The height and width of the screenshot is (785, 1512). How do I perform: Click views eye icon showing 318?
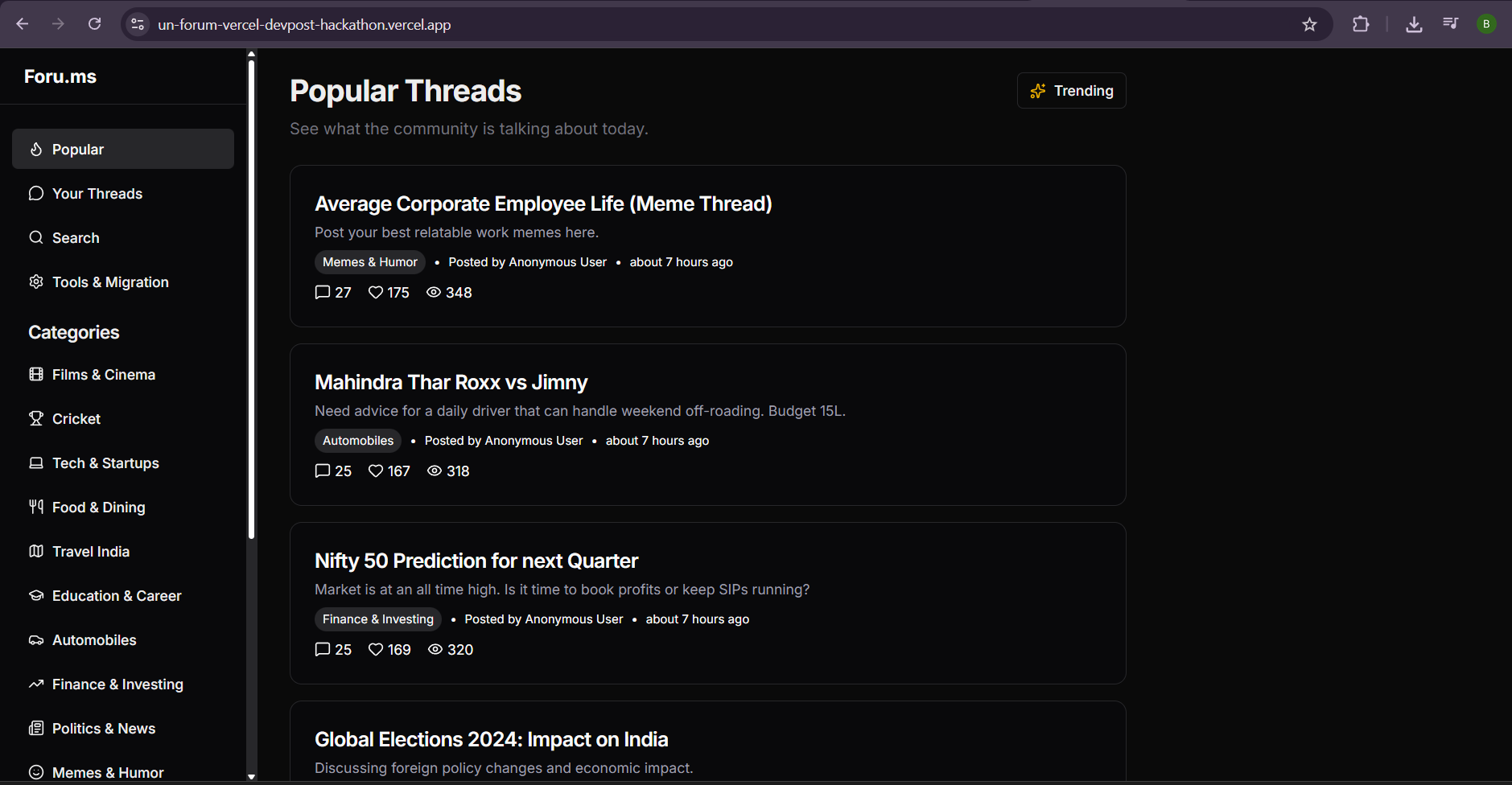[x=435, y=471]
